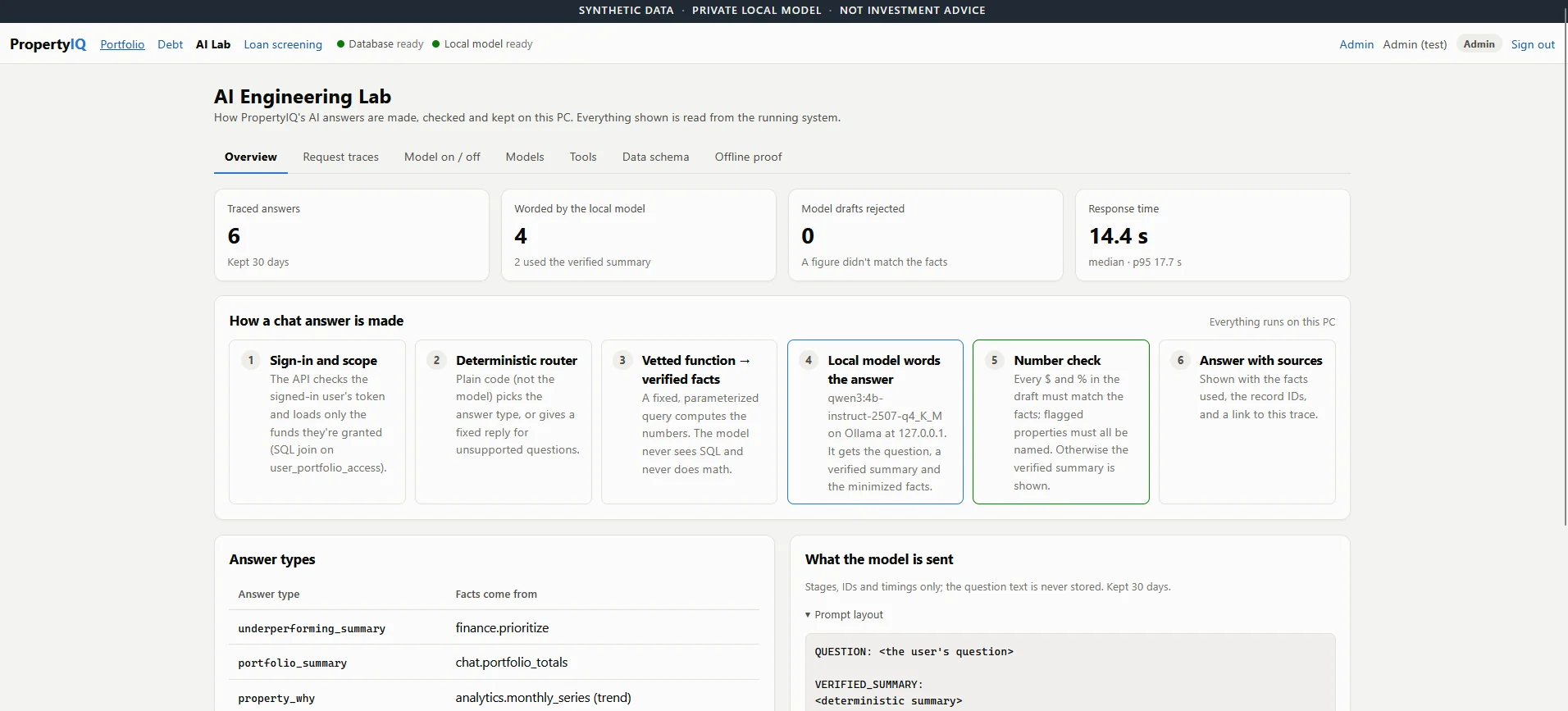Click the 'Facts come from' column header
Viewport: 1568px width, 711px height.
click(496, 594)
